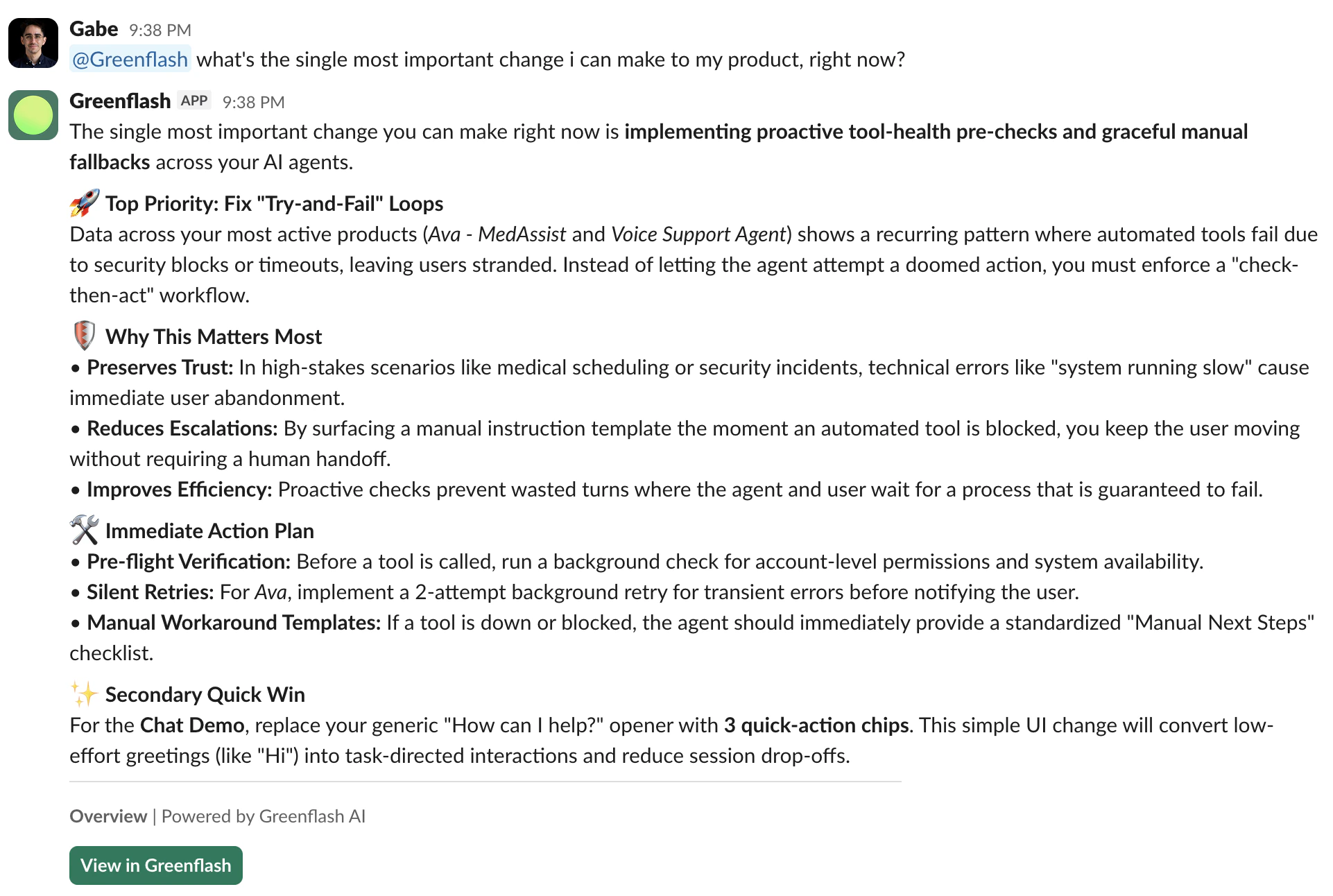The image size is (1333, 896).
Task: Click the hammer-and-wrench emoji near Immediate Action Plan
Action: tap(85, 531)
